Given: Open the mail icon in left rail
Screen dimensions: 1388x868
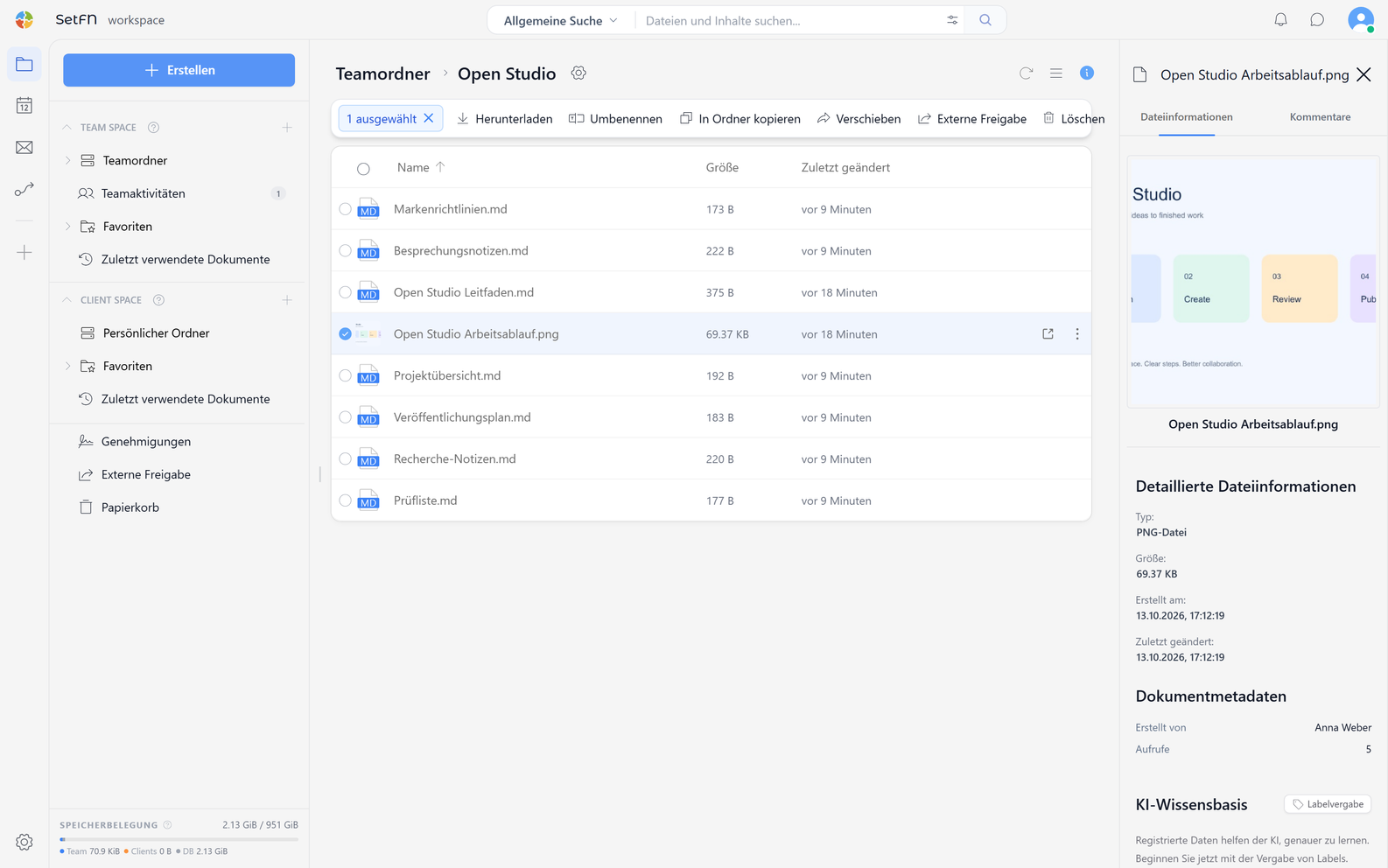Looking at the screenshot, I should [x=25, y=147].
